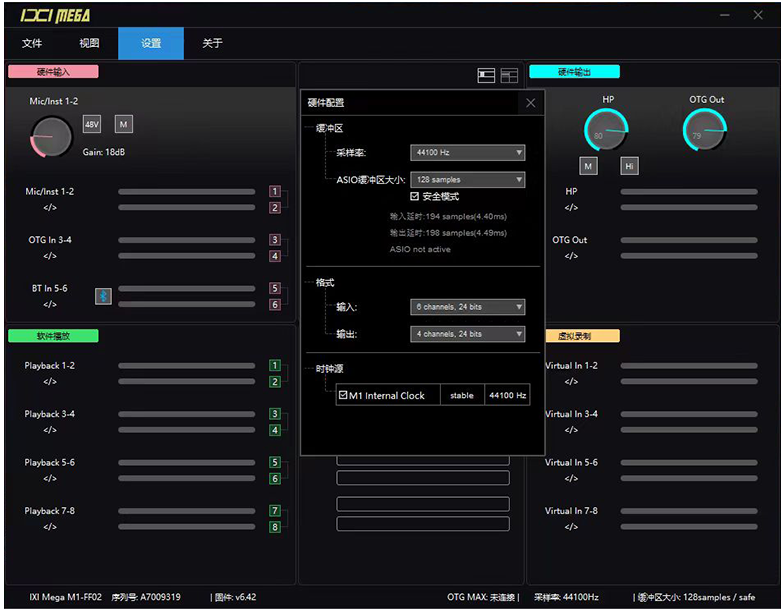
Task: Click playback channel 1 green routing button
Action: tap(275, 365)
